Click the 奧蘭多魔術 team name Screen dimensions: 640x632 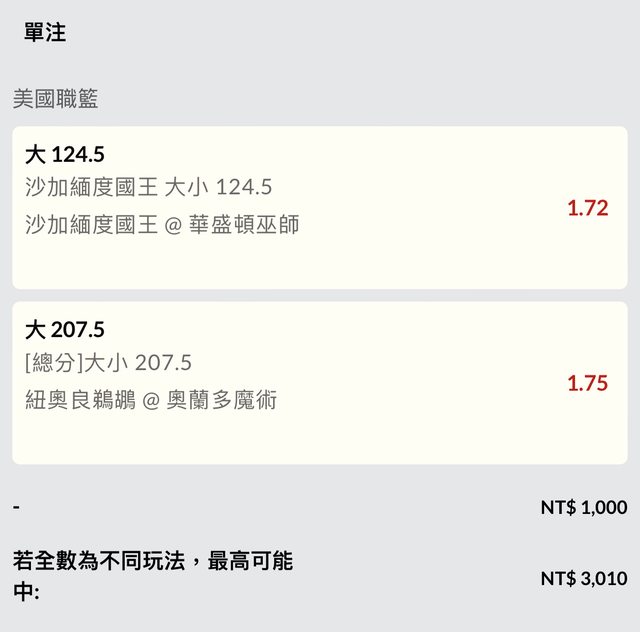coord(222,400)
